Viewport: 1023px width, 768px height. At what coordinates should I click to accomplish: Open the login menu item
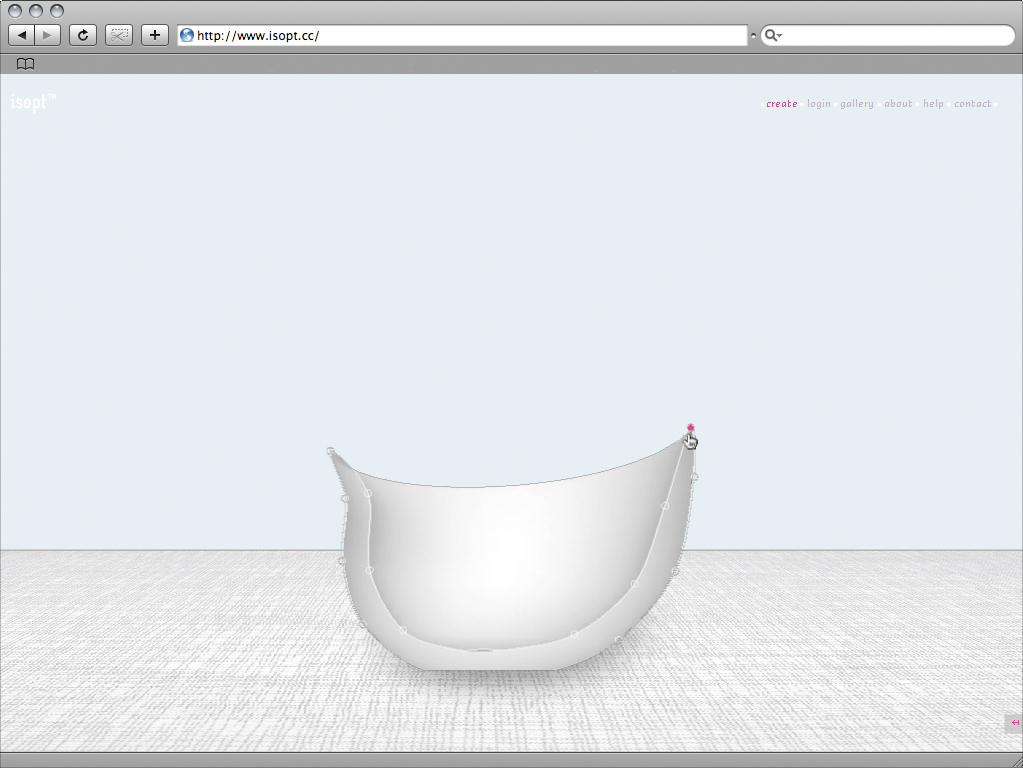[819, 104]
